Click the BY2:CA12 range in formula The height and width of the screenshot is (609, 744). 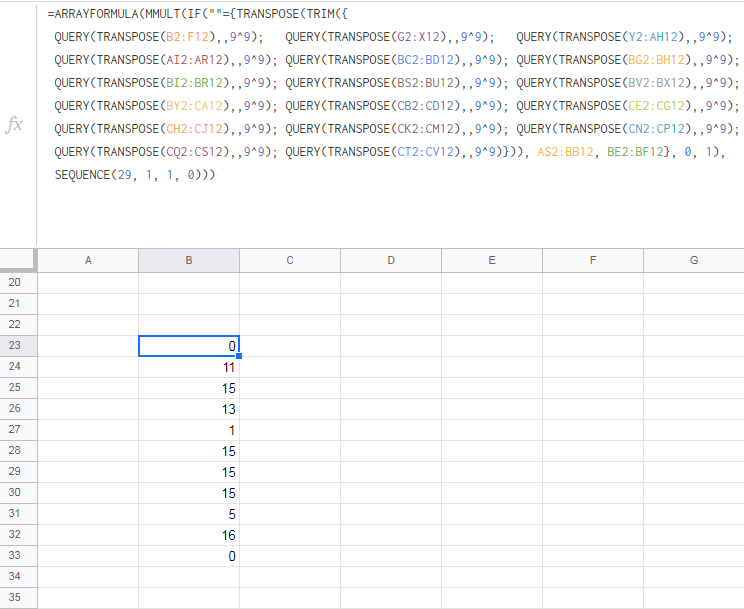195,105
